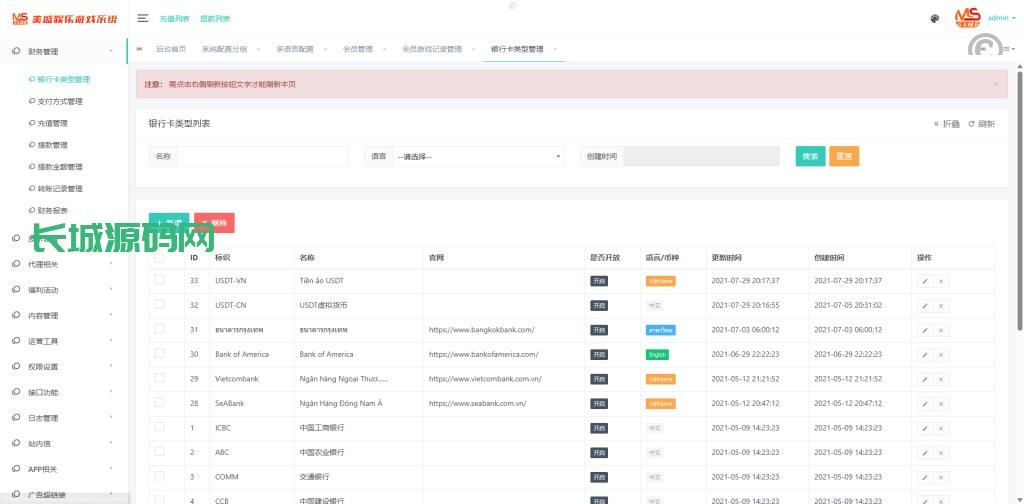Open the 语言 language dropdown
The image size is (1024, 504).
[x=478, y=156]
